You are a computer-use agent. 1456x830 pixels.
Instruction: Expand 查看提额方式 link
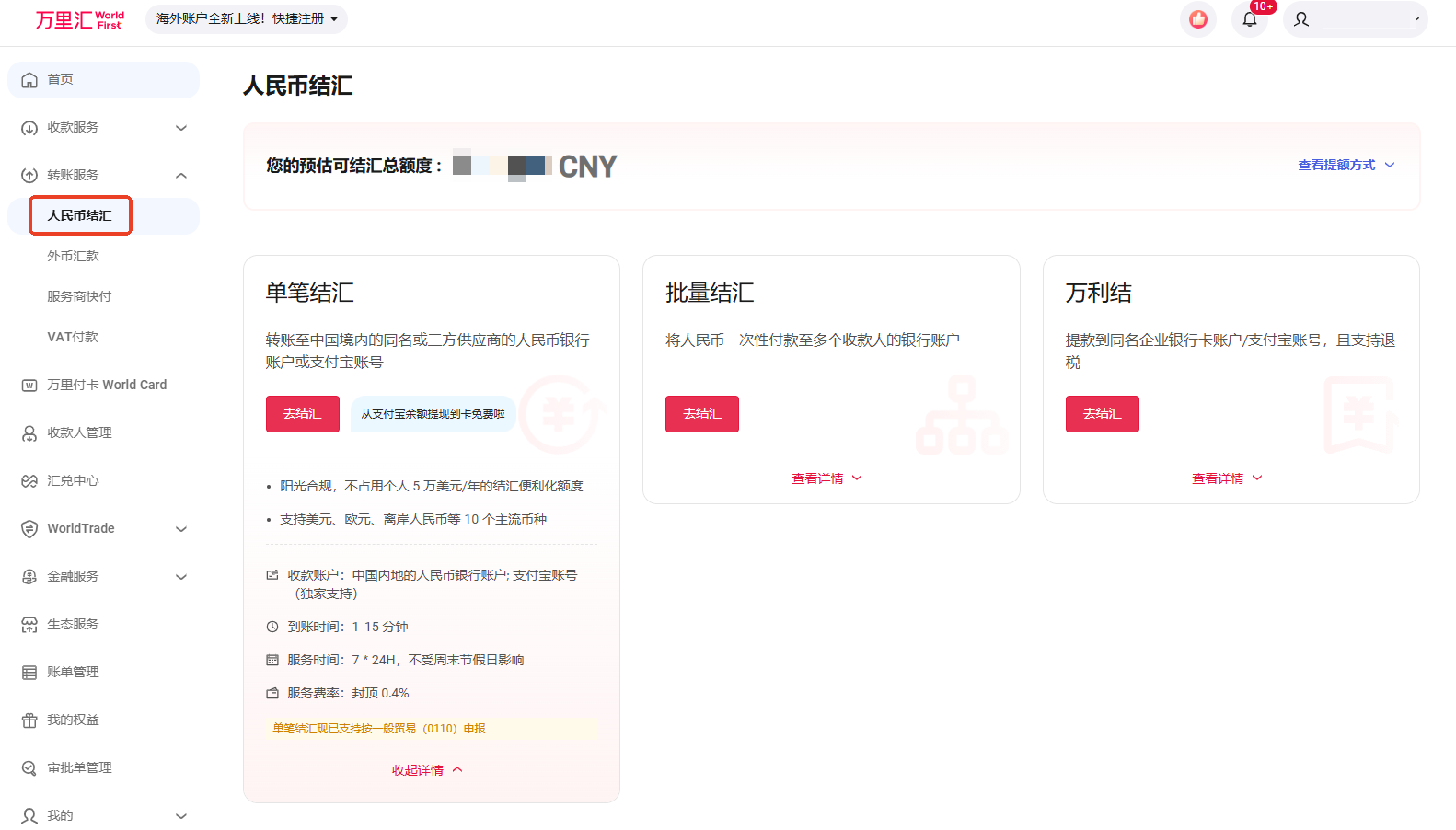(x=1346, y=166)
